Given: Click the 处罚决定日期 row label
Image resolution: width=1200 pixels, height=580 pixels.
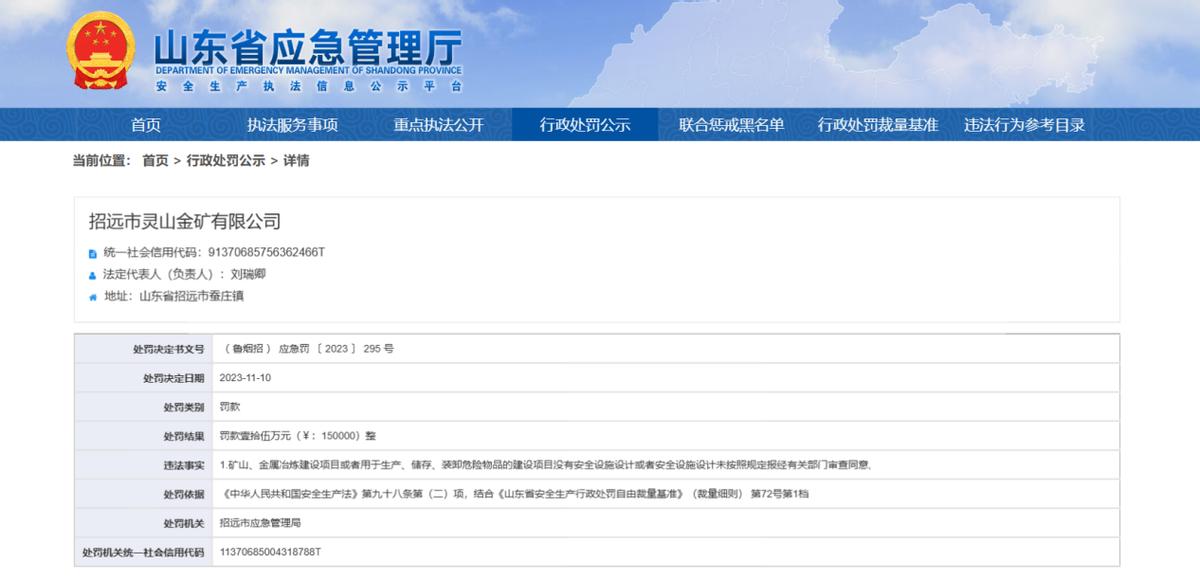Looking at the screenshot, I should [174, 378].
